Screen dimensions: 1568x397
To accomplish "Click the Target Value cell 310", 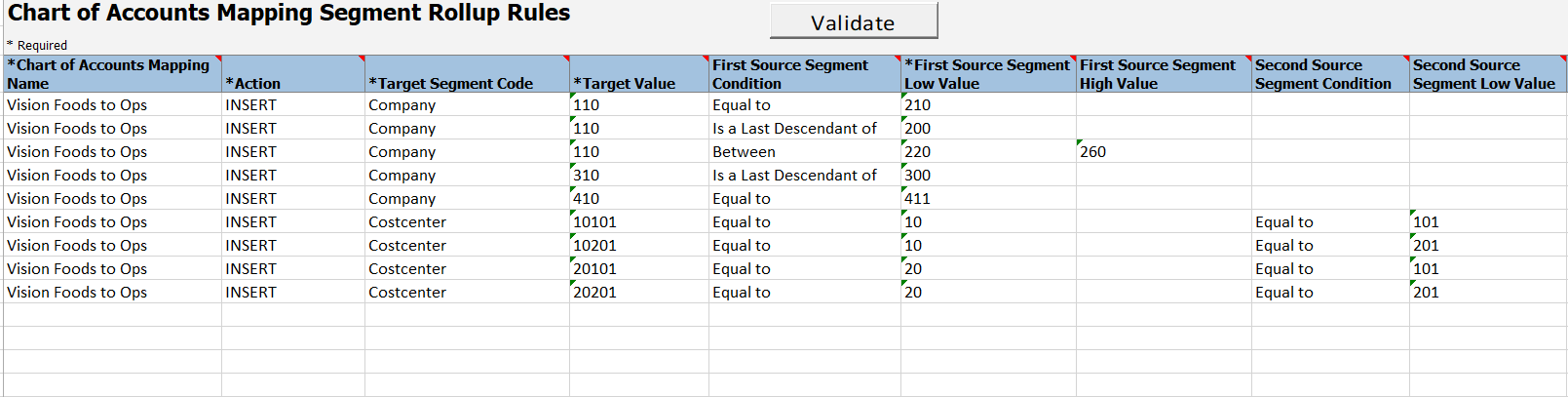I will click(x=638, y=176).
